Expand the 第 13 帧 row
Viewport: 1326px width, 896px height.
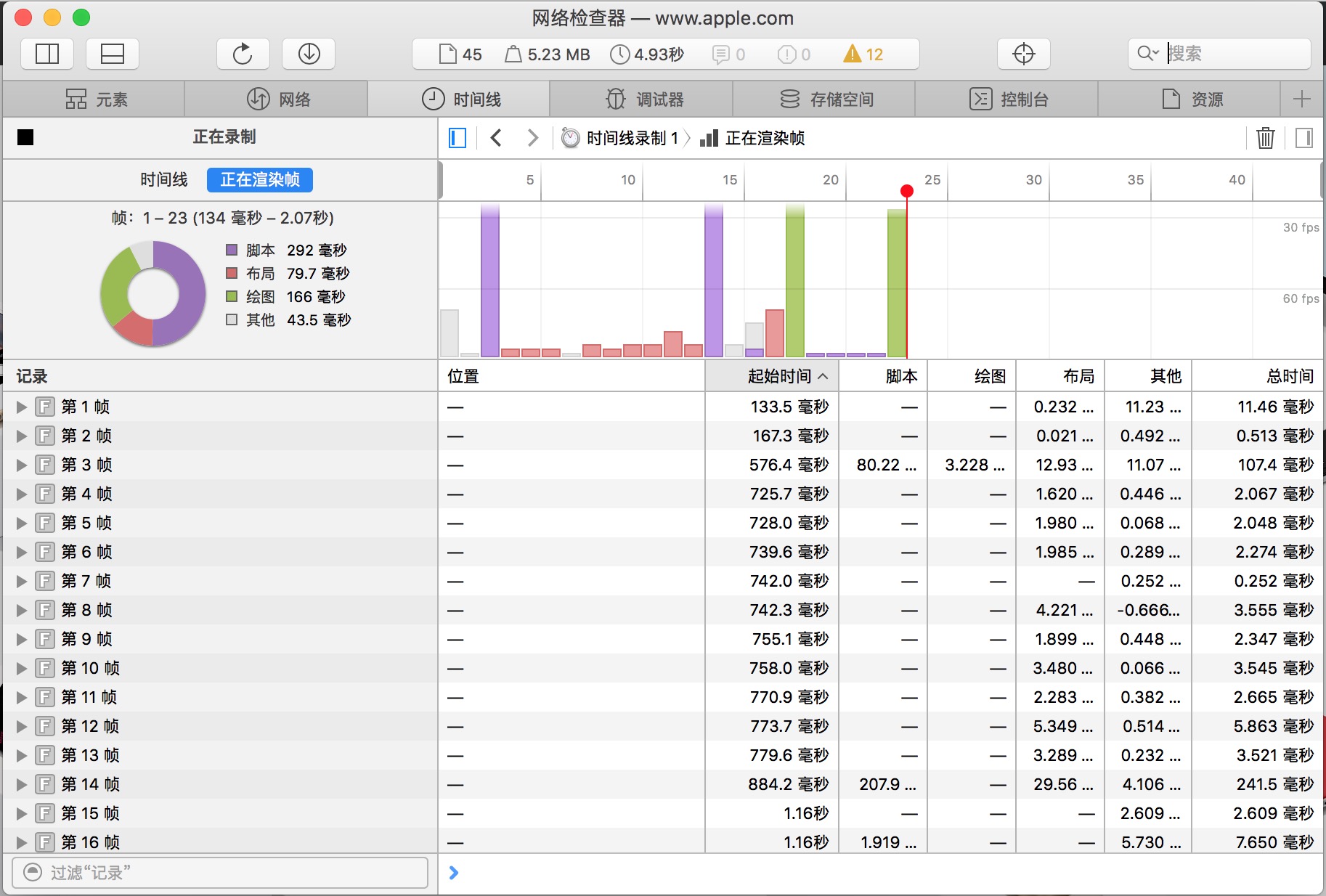click(x=22, y=755)
